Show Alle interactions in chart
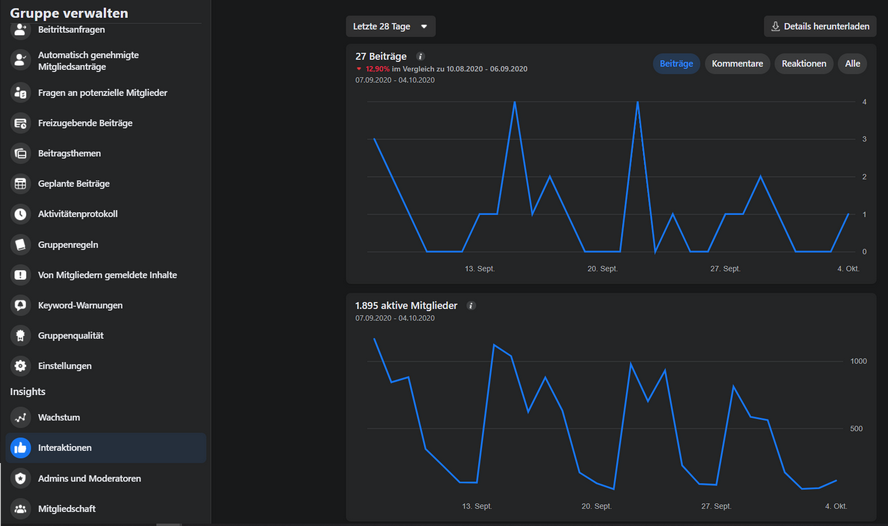 (x=852, y=64)
